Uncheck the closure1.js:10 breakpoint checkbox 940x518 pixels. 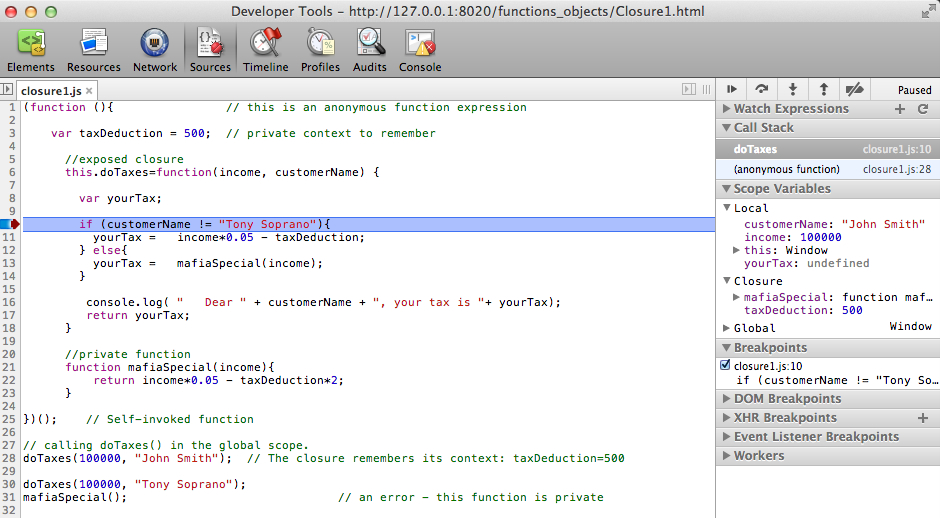tap(726, 366)
